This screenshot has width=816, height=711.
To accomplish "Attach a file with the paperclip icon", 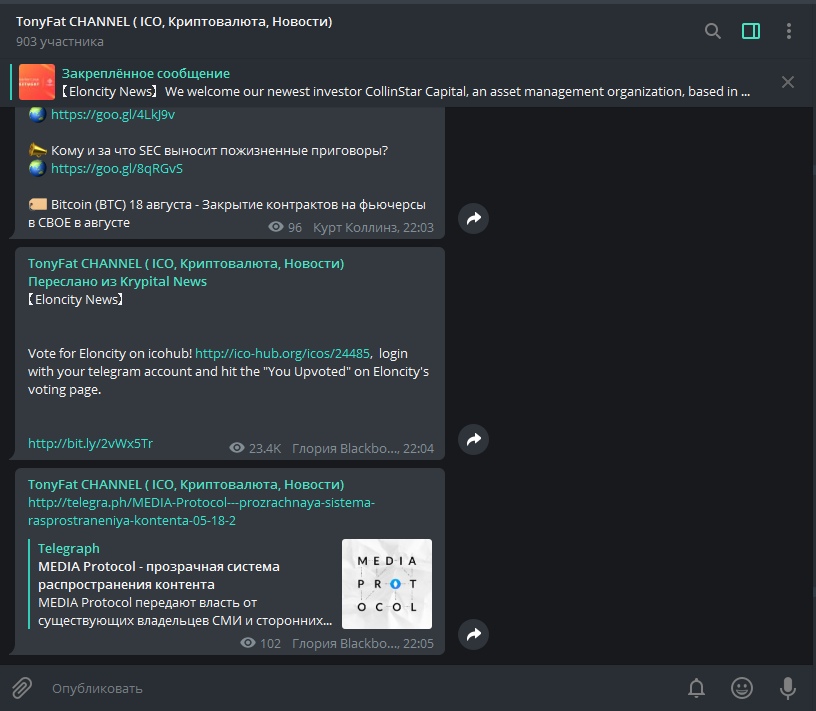I will (22, 688).
